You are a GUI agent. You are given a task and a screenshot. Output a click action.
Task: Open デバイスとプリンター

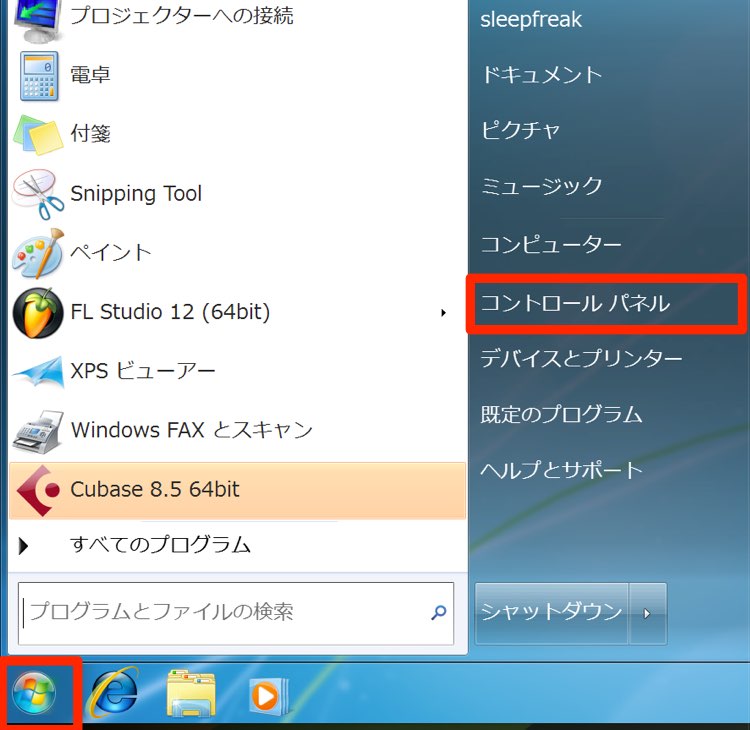coord(581,358)
